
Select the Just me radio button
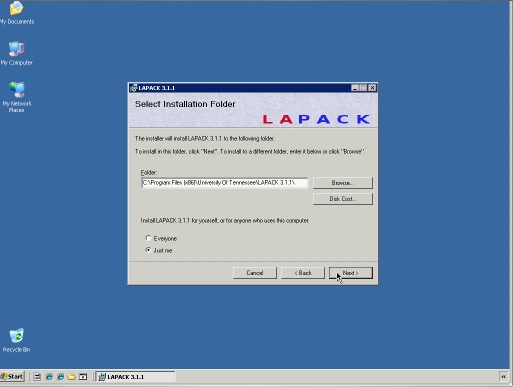148,250
